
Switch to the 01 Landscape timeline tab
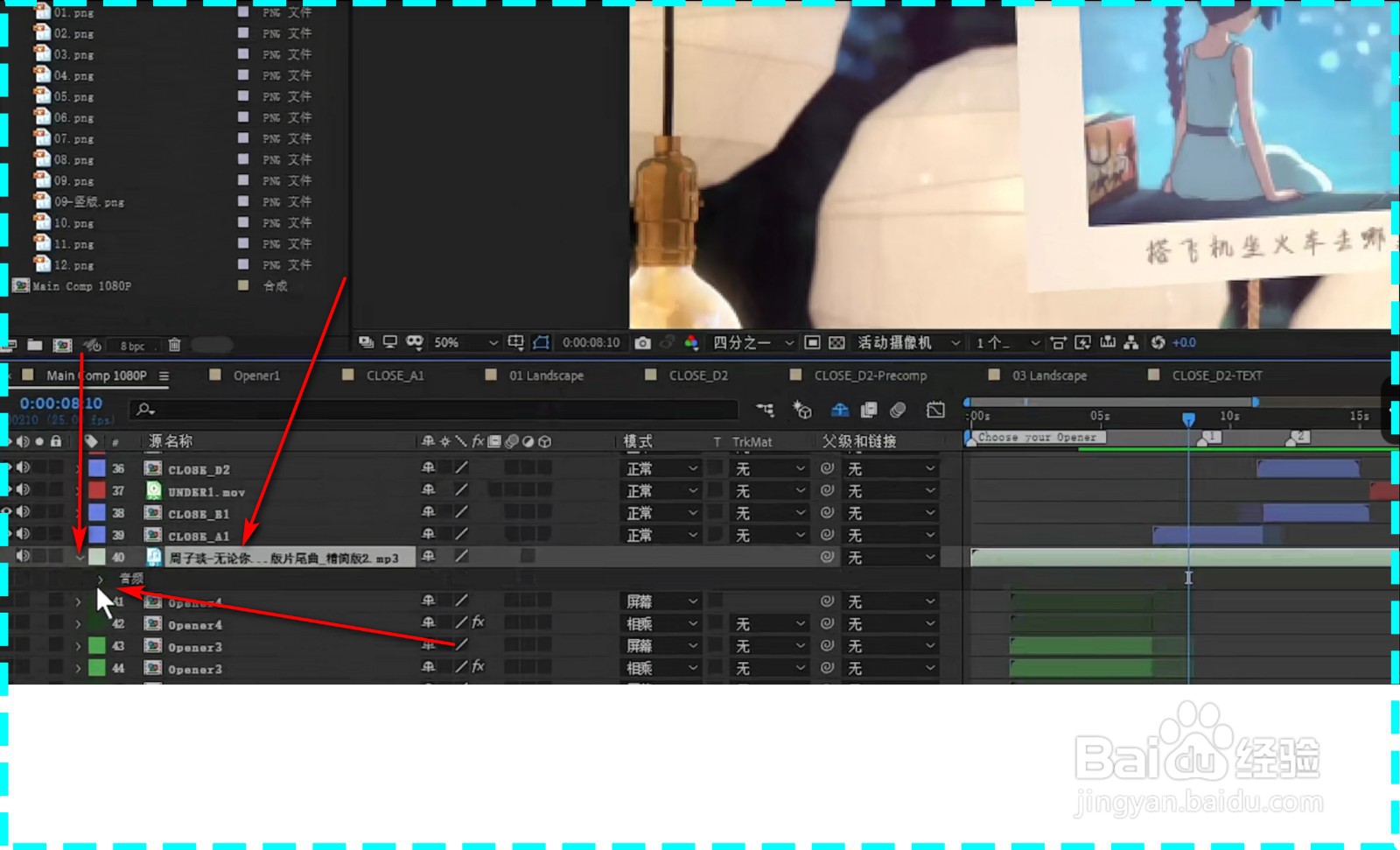(x=546, y=376)
